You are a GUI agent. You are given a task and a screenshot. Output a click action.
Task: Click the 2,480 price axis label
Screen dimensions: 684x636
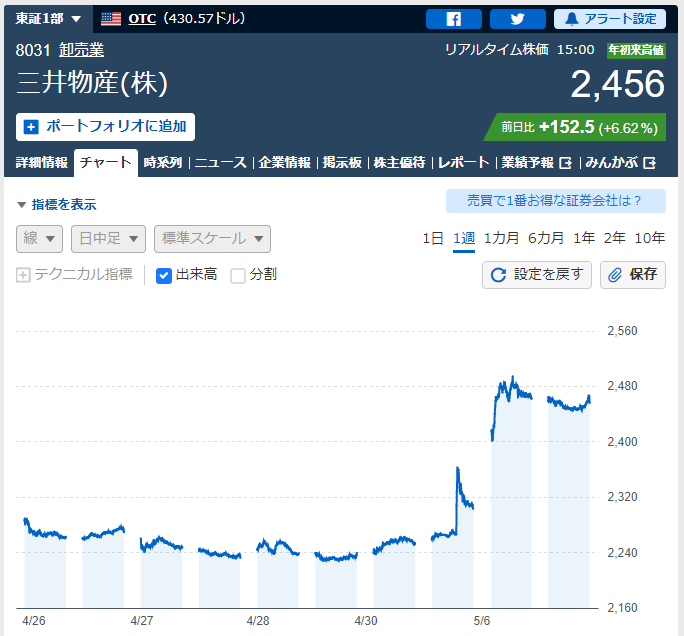622,386
